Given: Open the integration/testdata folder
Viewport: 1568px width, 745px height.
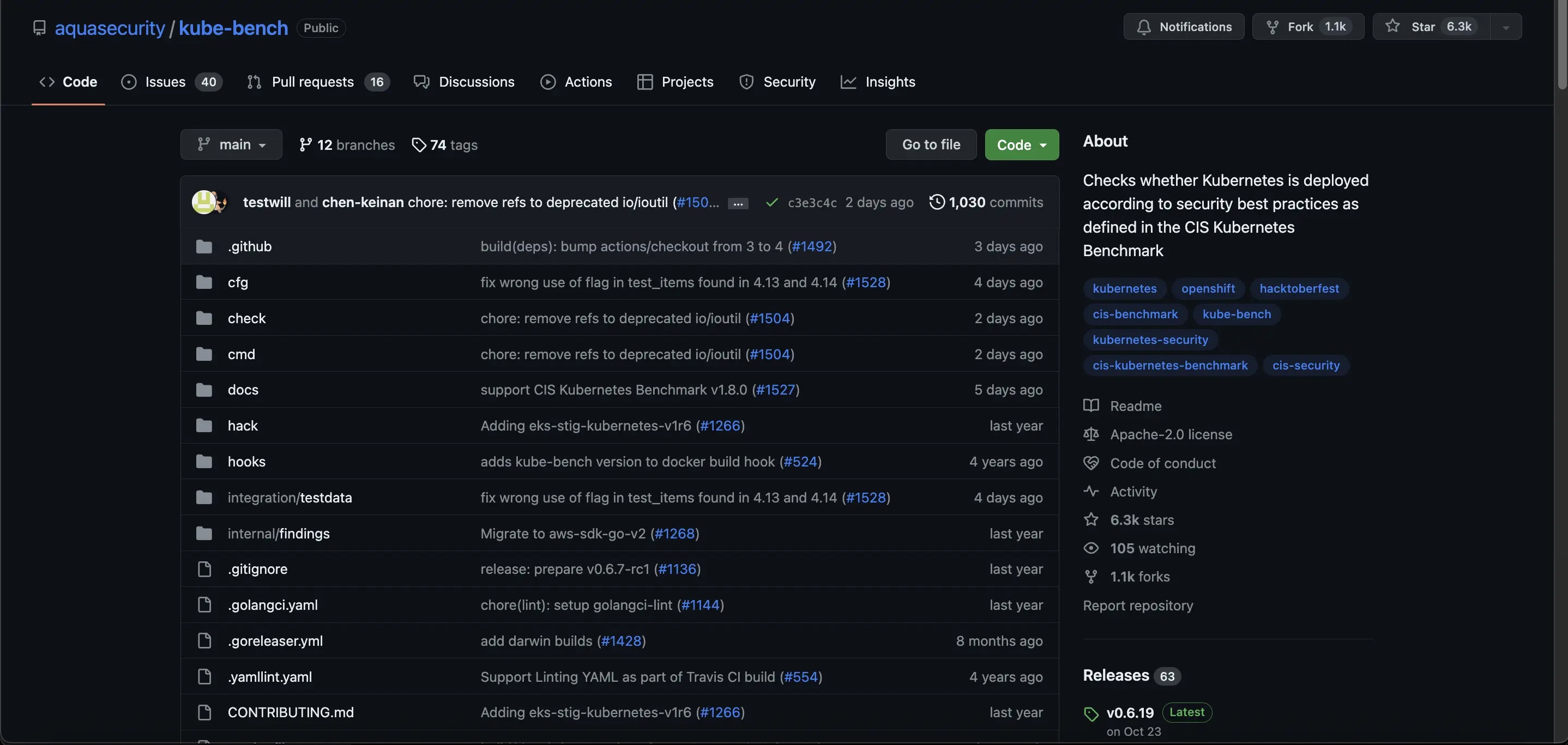Looking at the screenshot, I should (290, 497).
